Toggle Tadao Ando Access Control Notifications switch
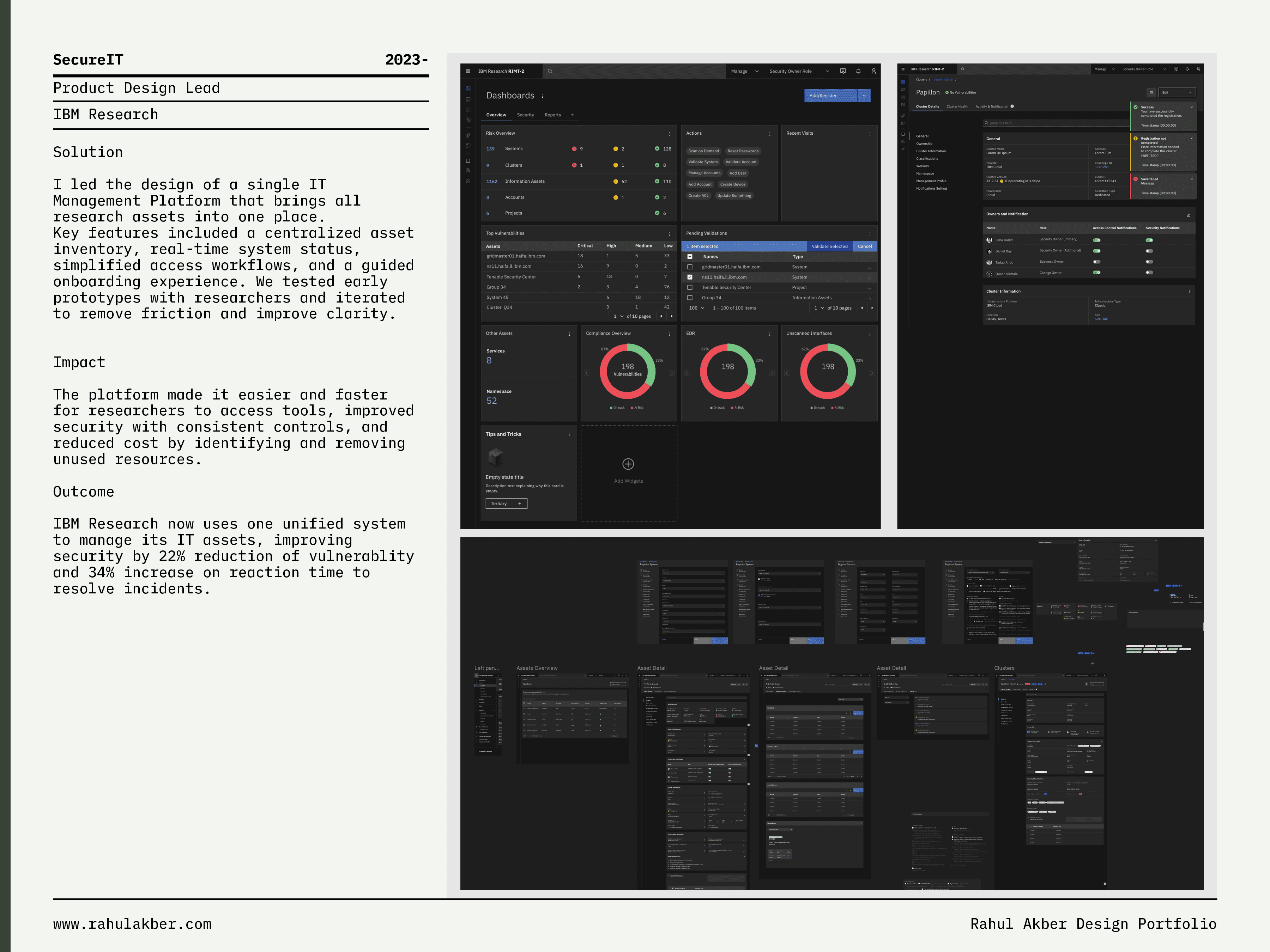Viewport: 1270px width, 952px height. point(1096,262)
